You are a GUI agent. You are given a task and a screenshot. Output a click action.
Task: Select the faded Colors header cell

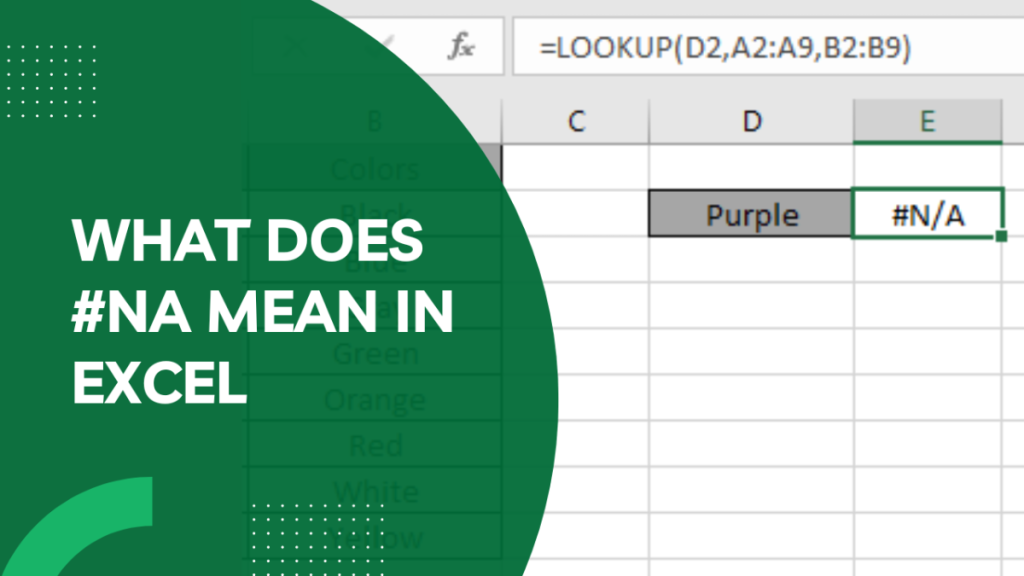click(x=375, y=168)
